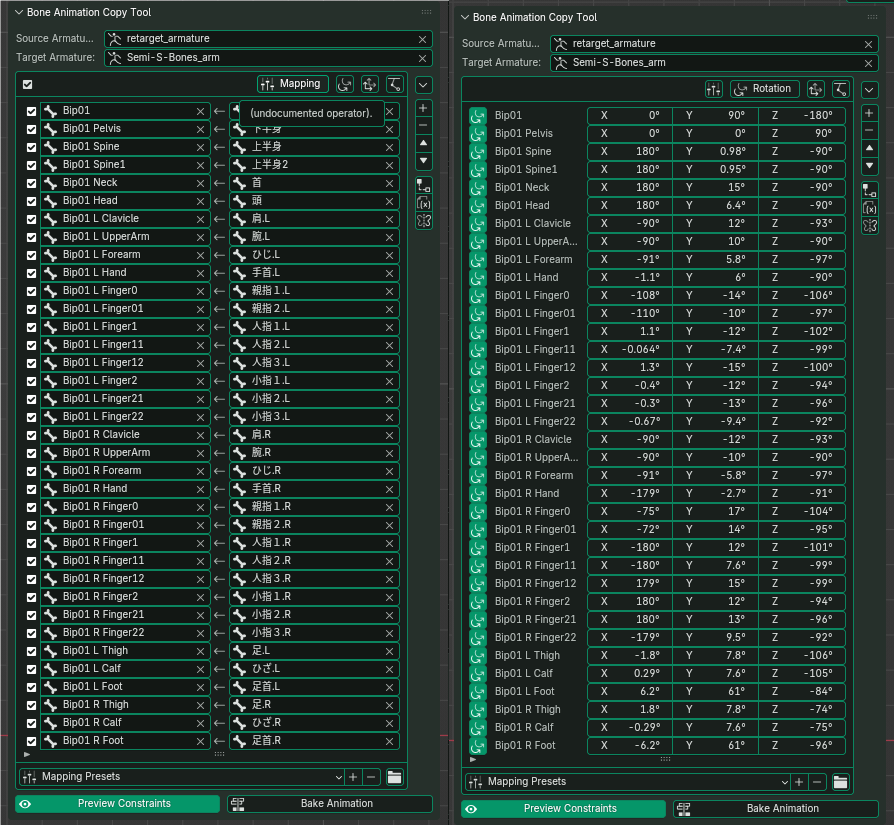Image resolution: width=894 pixels, height=825 pixels.
Task: Click the rotation icon beside Bip01 Spine row
Action: click(478, 152)
